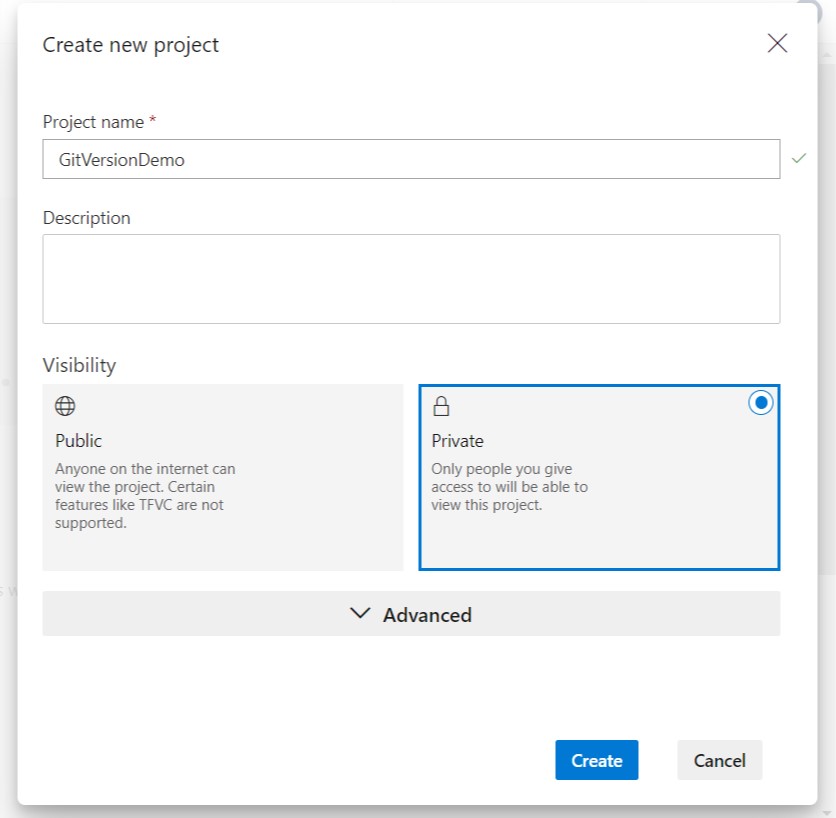Click the Cancel button

point(719,760)
